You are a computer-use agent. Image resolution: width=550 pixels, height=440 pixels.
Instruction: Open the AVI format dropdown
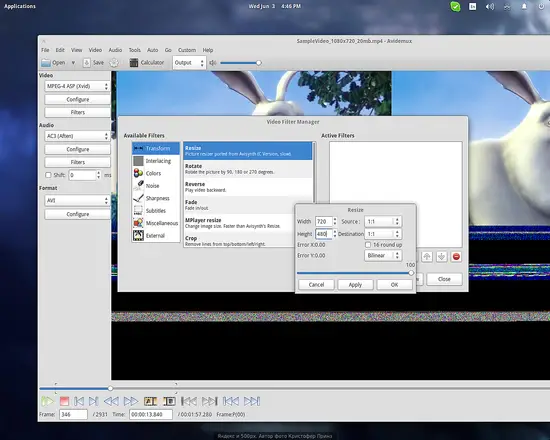pos(77,200)
